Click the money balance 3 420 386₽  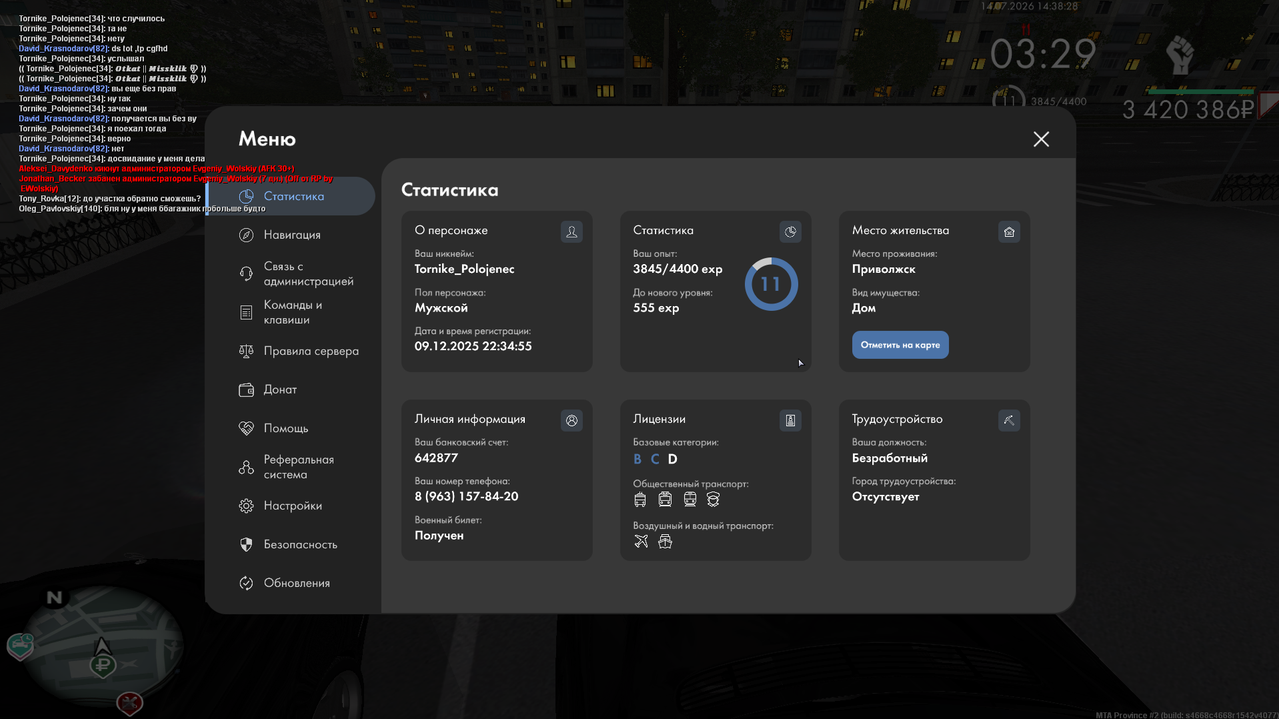coord(1188,110)
